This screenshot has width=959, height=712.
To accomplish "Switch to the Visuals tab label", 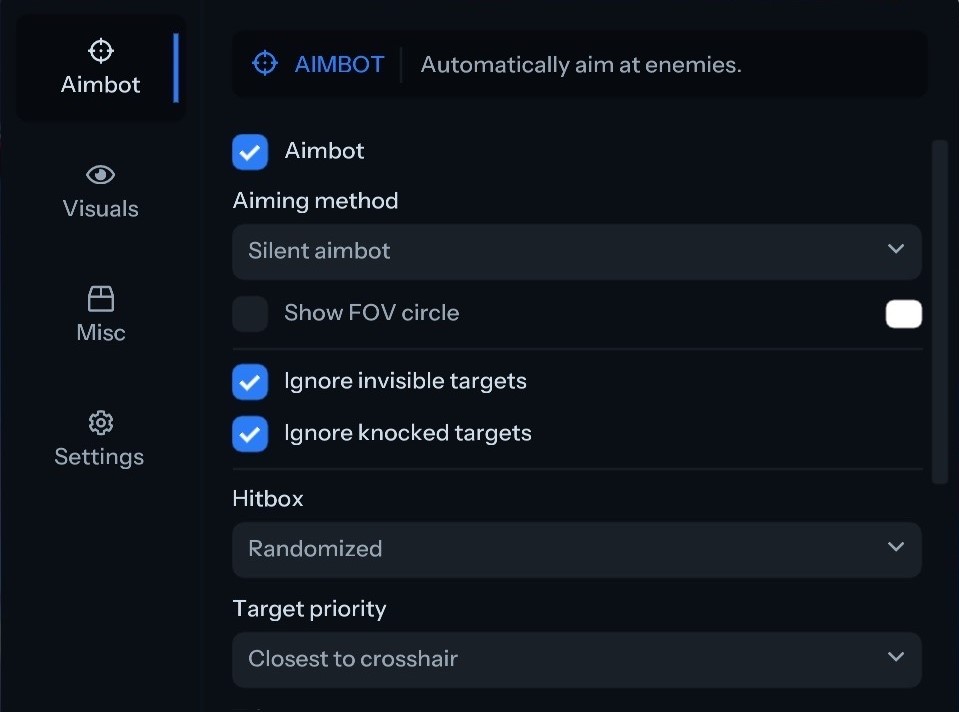I will coord(101,209).
